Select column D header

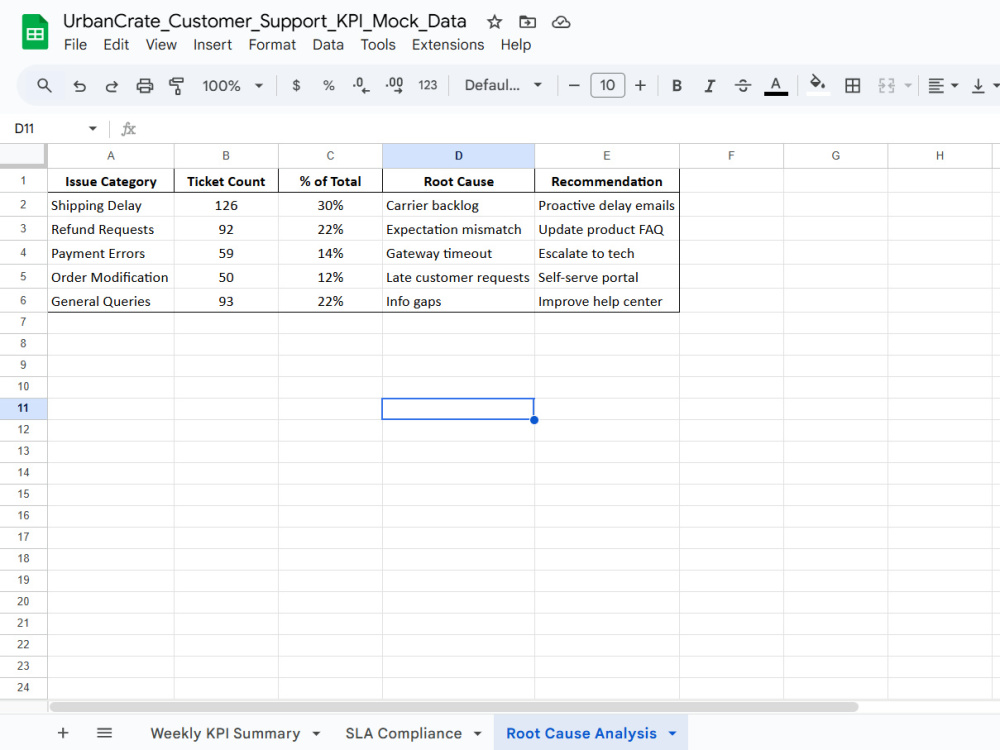click(x=458, y=156)
